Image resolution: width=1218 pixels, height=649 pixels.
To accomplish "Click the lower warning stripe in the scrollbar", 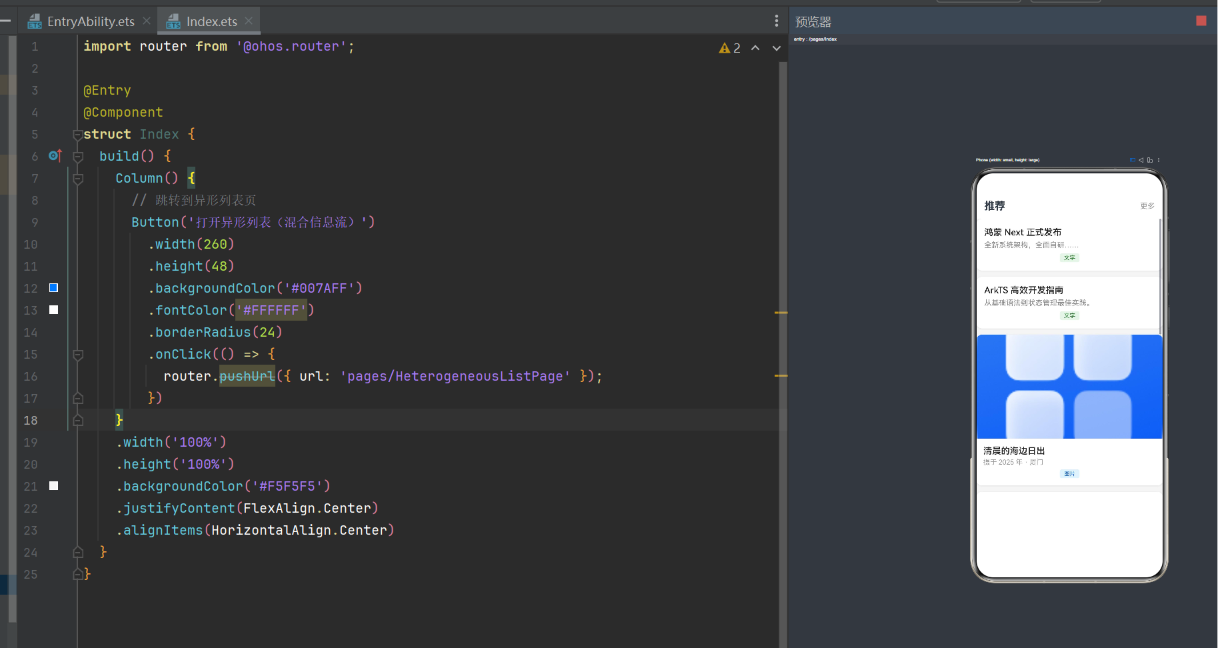I will coord(781,376).
